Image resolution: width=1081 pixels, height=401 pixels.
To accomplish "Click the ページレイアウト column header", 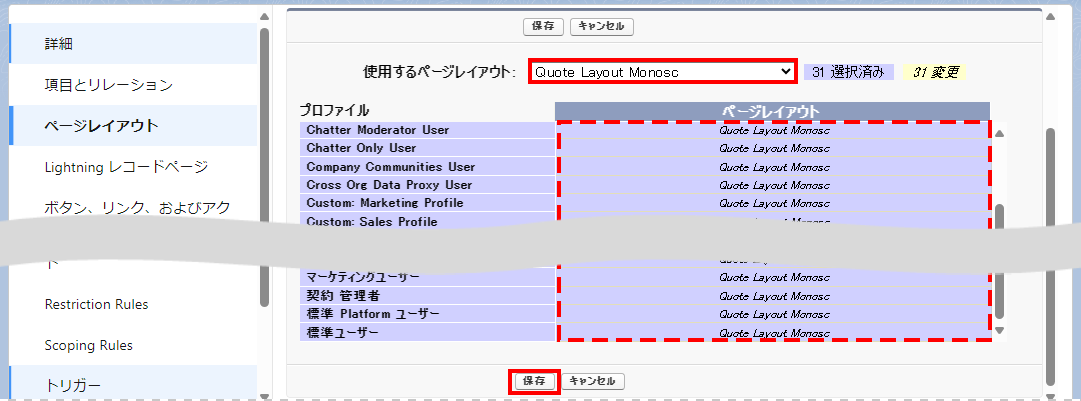I will (x=771, y=111).
